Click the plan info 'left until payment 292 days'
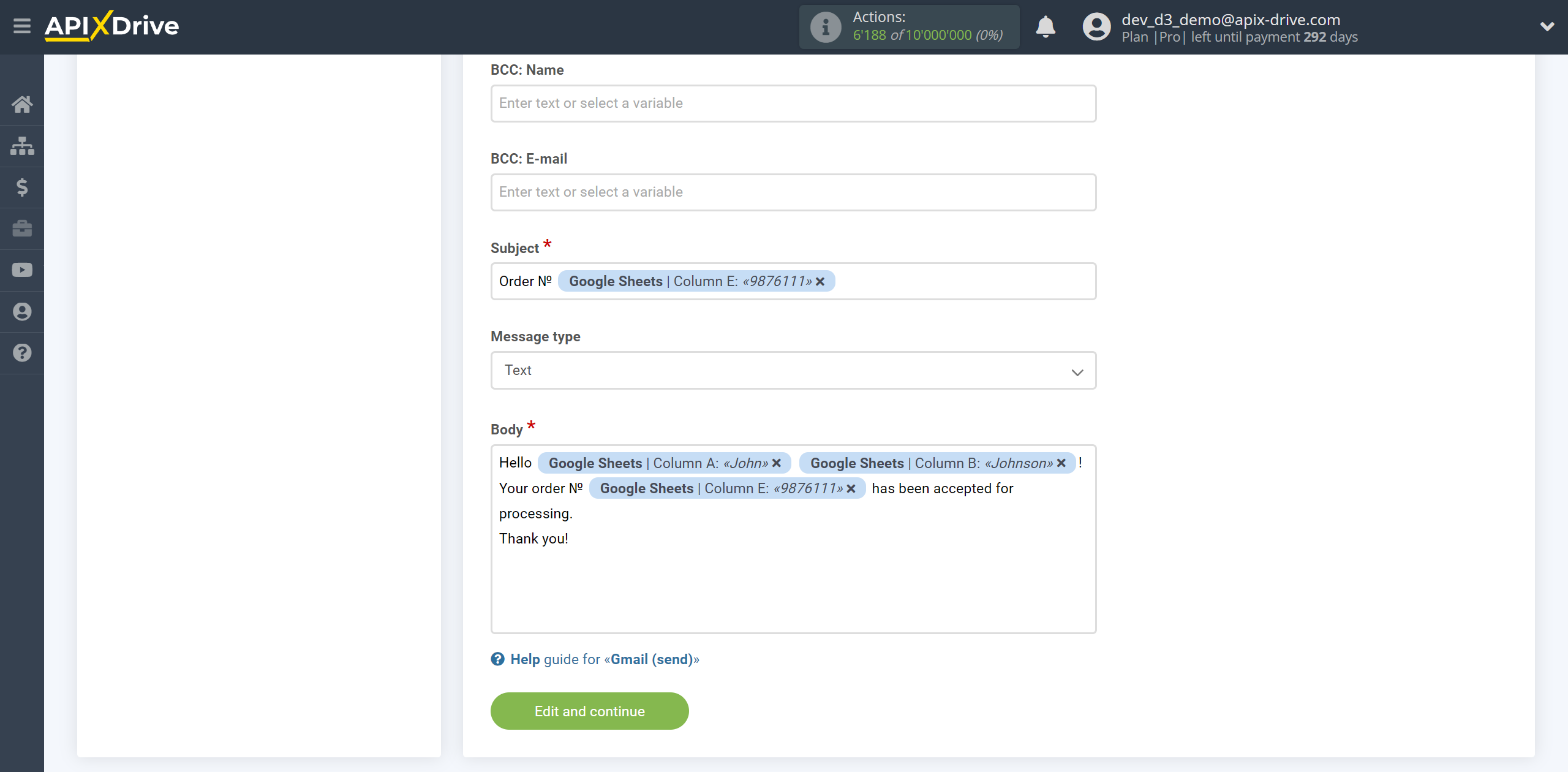The height and width of the screenshot is (772, 1568). point(1274,37)
